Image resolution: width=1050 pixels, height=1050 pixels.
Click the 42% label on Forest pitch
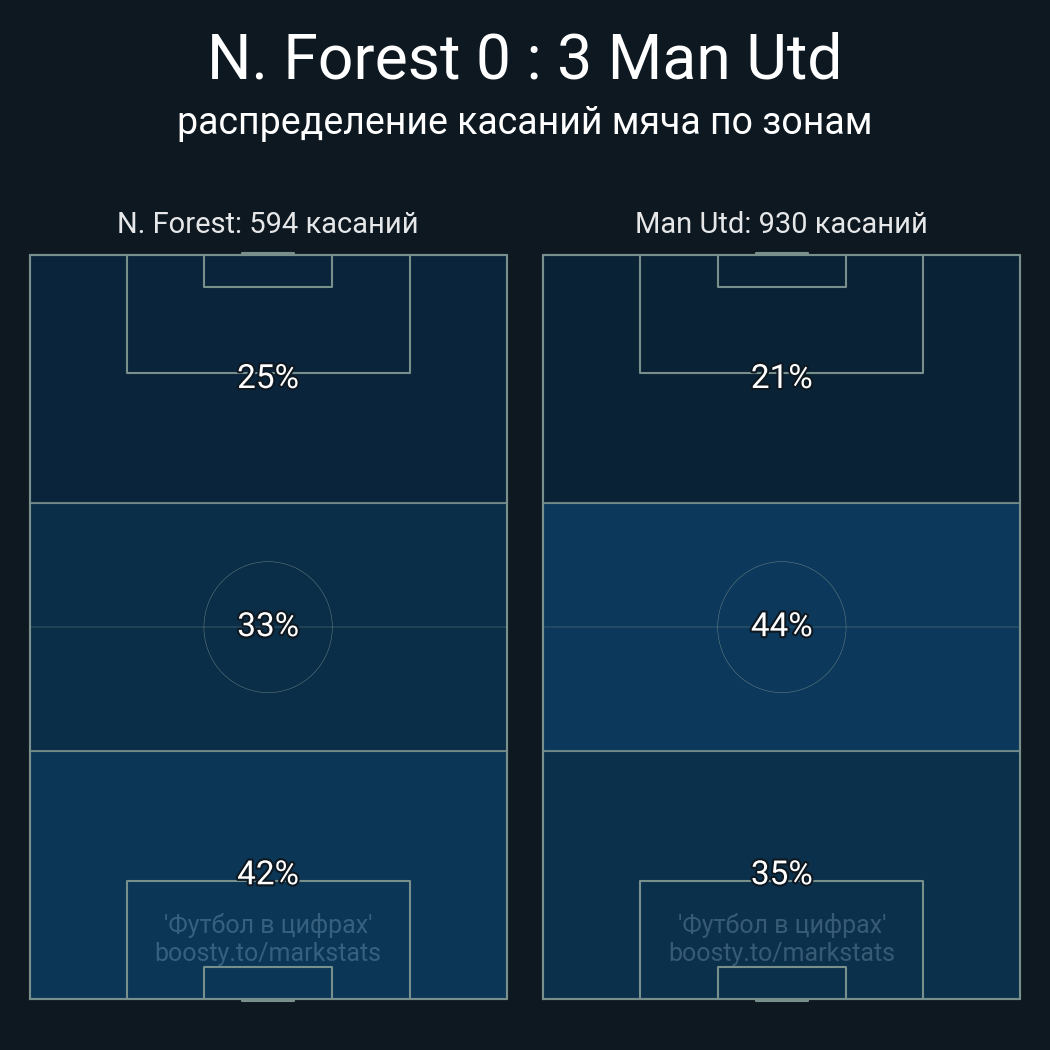point(268,873)
